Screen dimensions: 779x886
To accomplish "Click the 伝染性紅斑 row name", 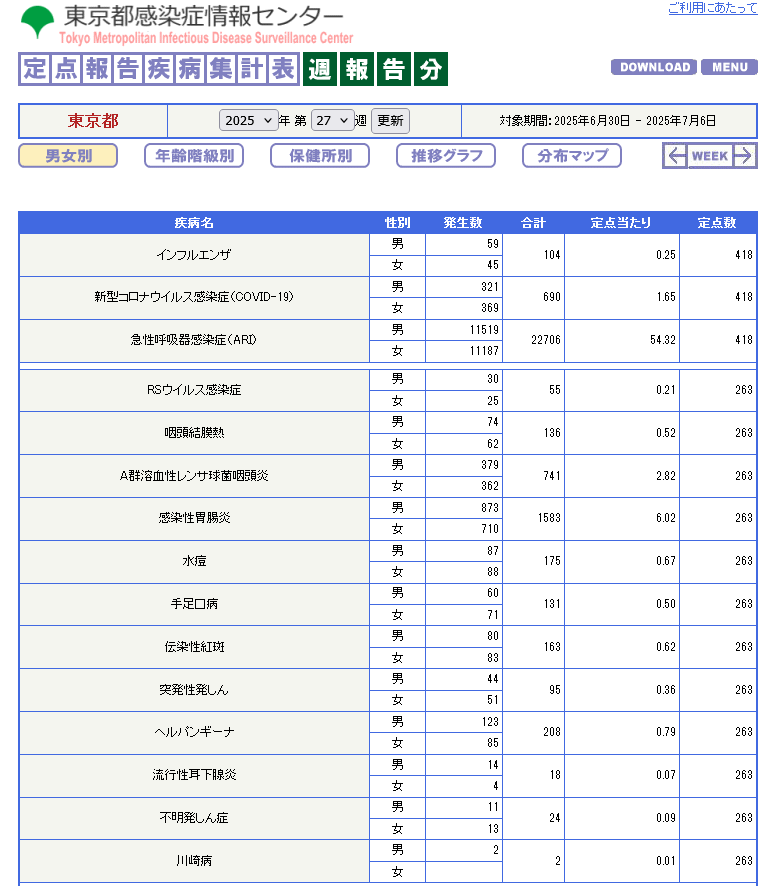I will pos(194,647).
